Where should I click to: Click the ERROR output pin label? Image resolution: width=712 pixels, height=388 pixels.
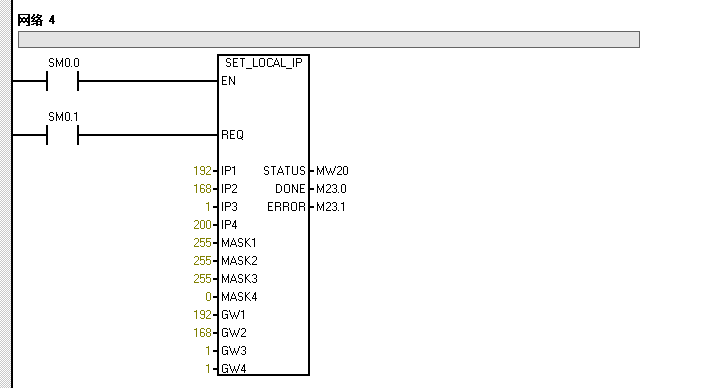287,207
